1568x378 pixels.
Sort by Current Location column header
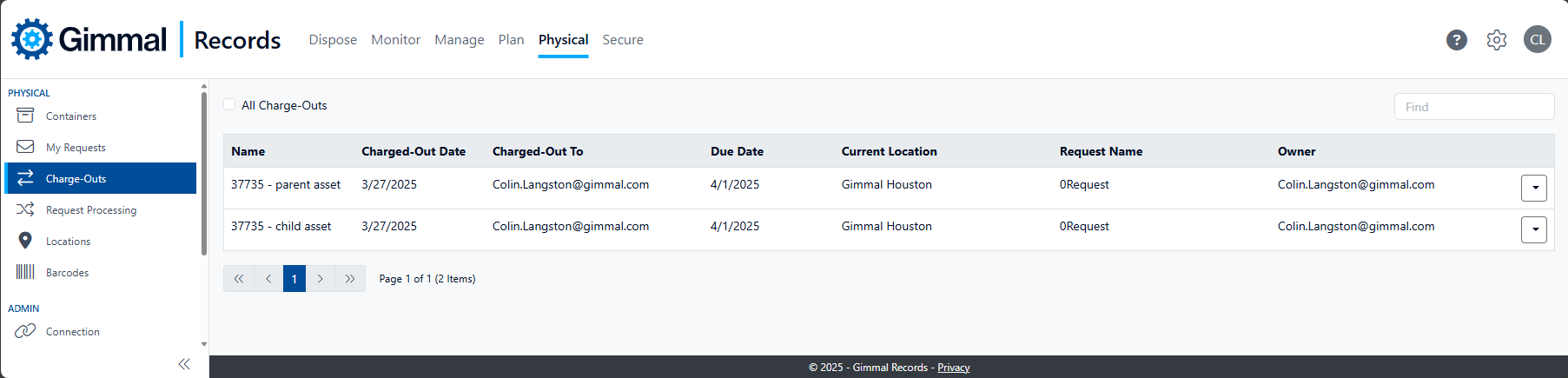889,151
